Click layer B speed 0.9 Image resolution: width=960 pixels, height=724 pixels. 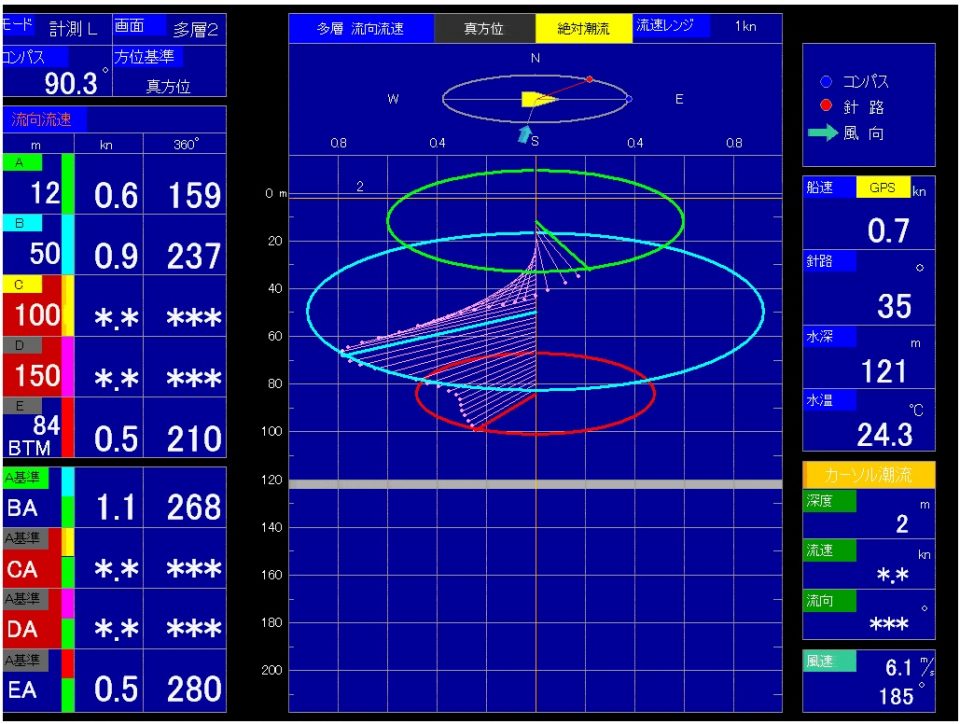(116, 256)
